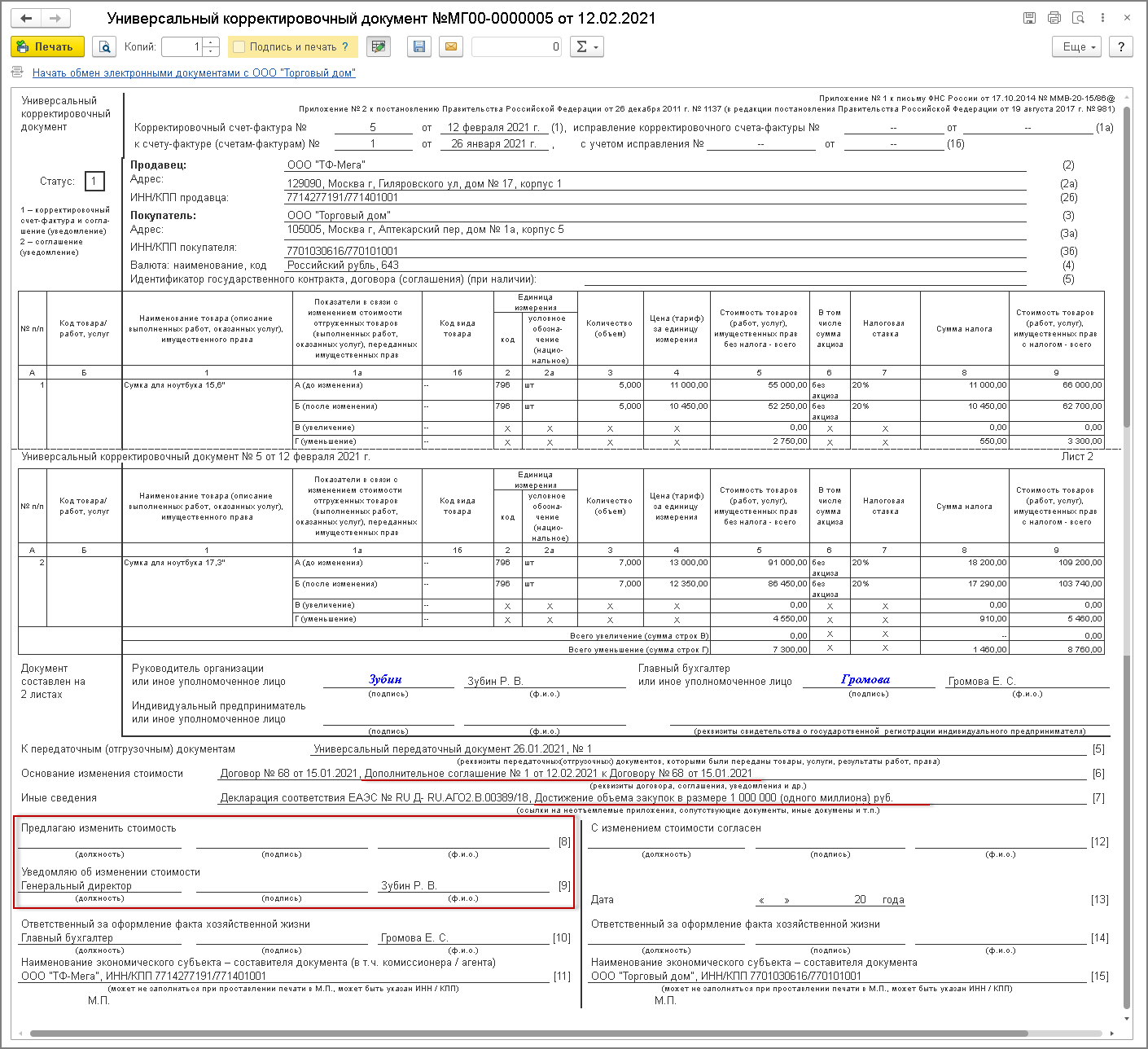This screenshot has height=1049, width=1148.
Task: Open the sigma sum dropdown
Action: point(586,47)
